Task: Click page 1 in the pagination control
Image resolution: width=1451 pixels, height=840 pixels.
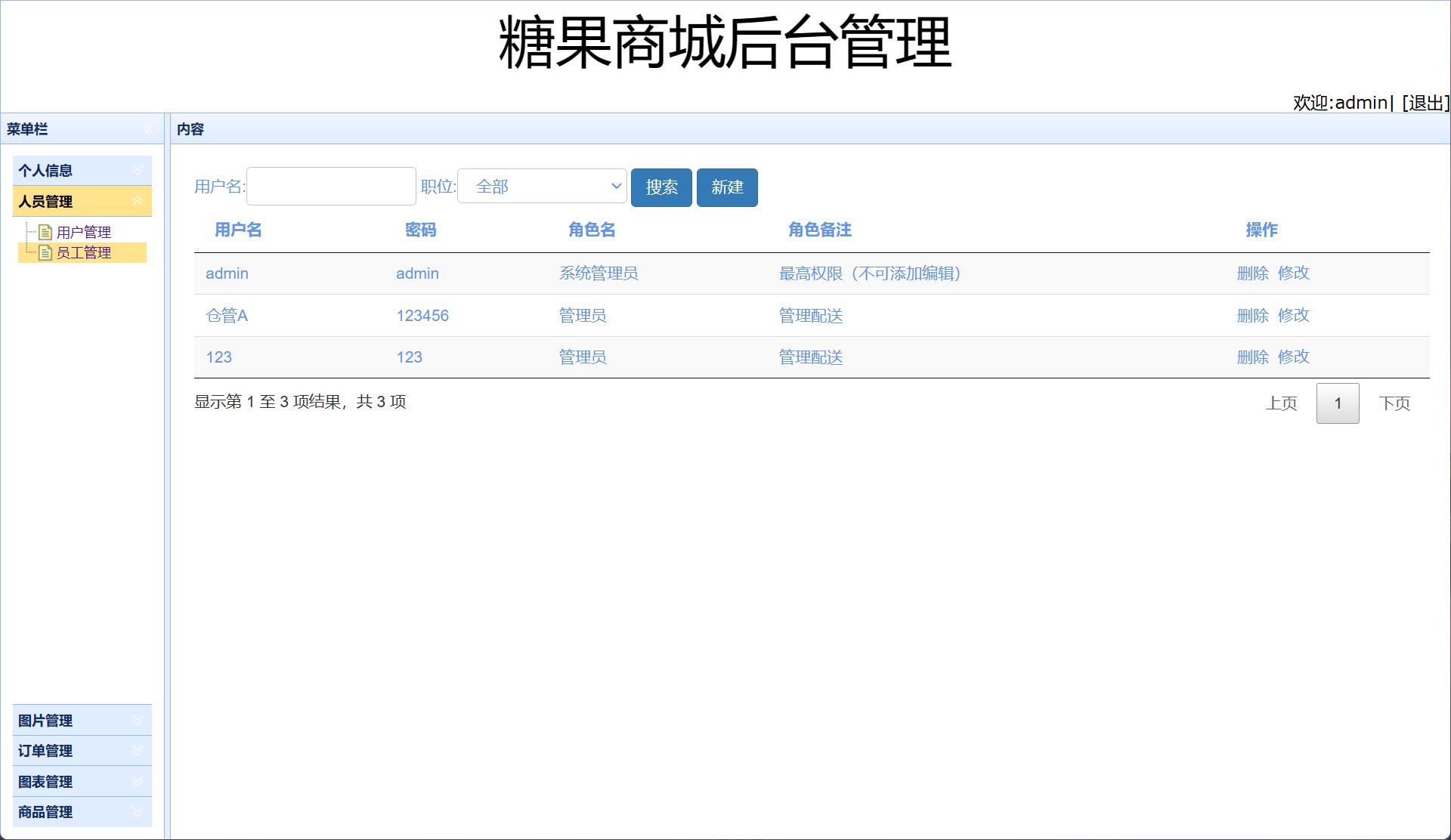Action: click(1337, 403)
